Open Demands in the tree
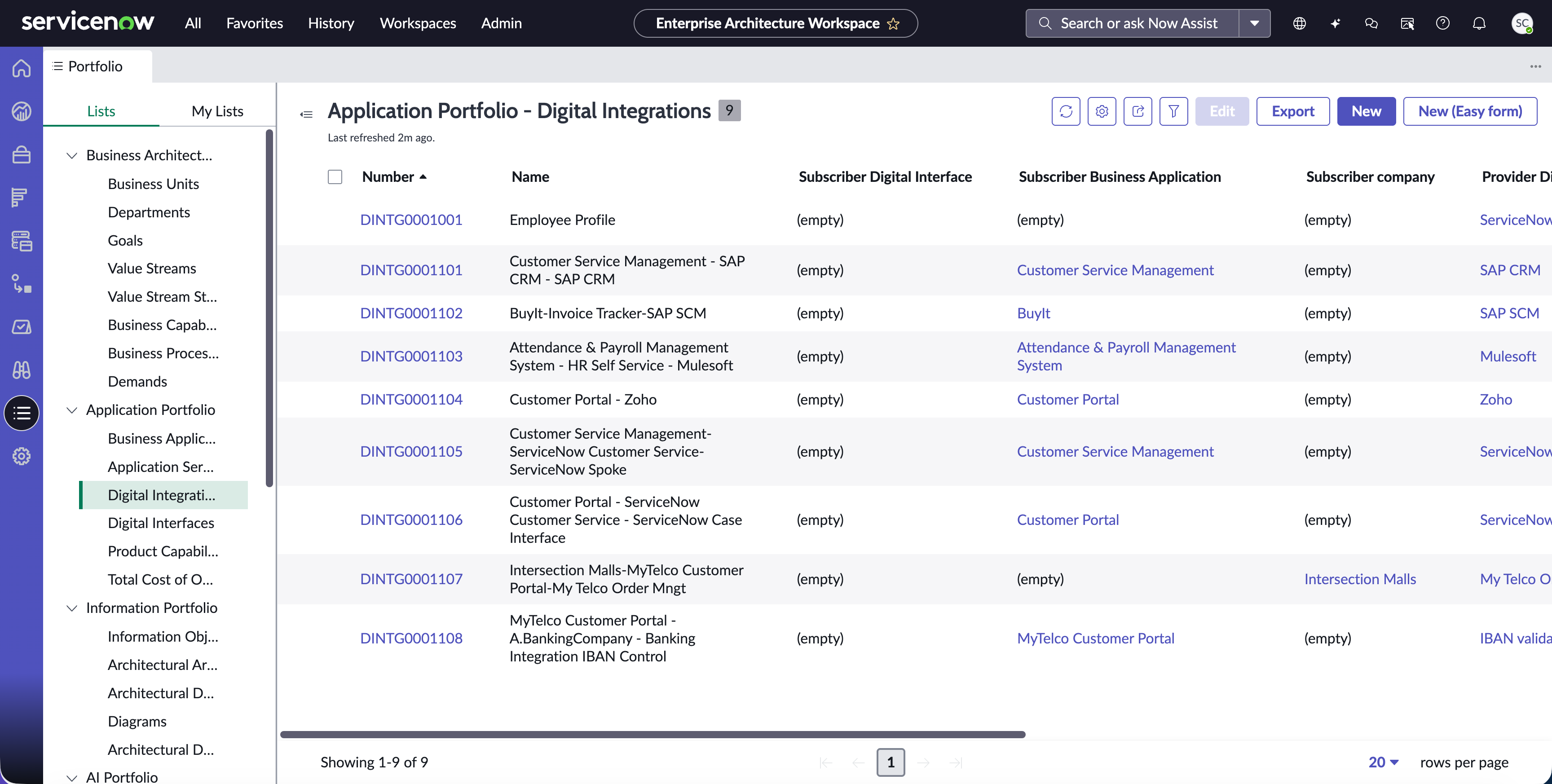This screenshot has width=1552, height=784. point(137,382)
